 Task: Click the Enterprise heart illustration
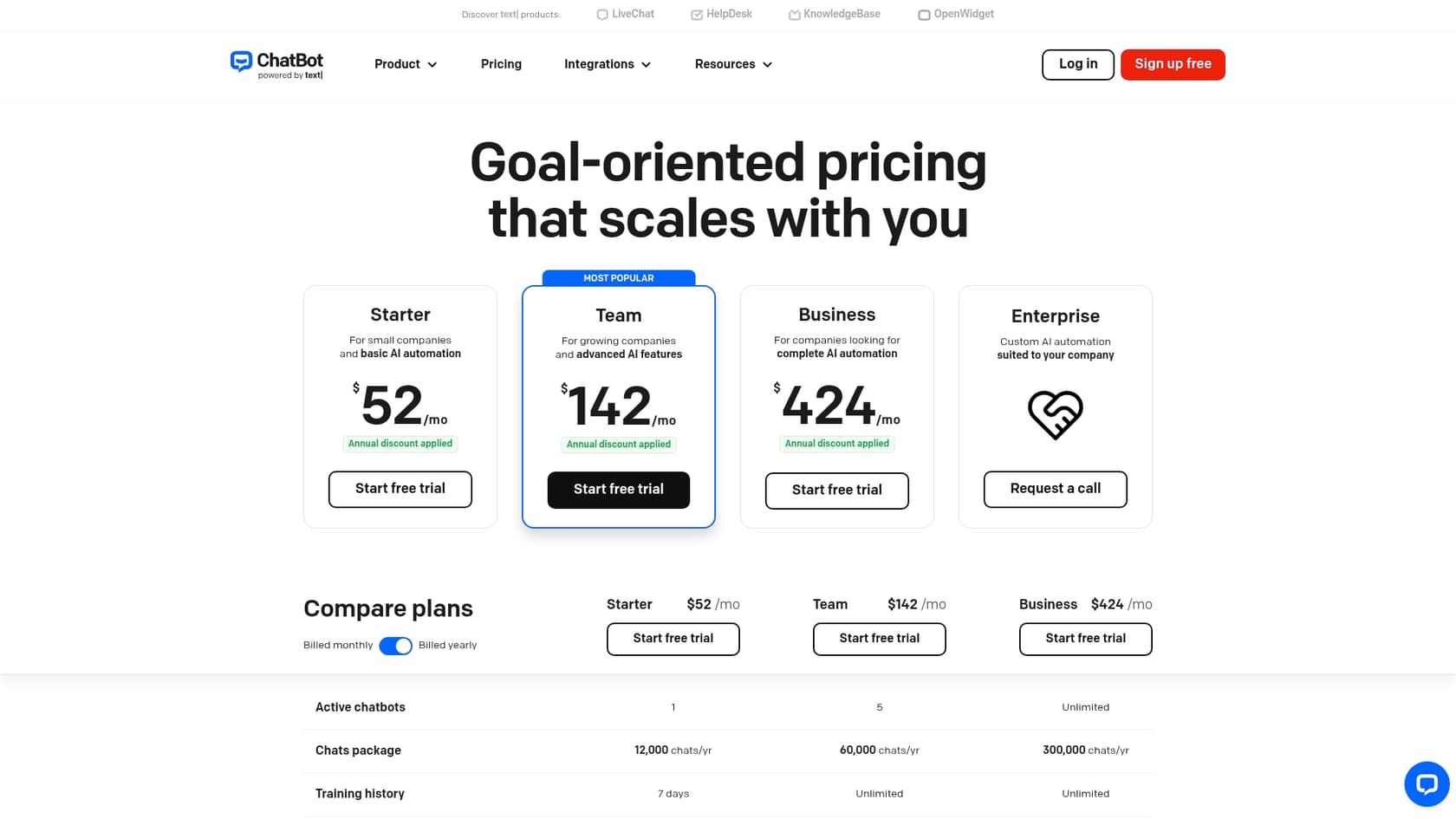point(1055,414)
